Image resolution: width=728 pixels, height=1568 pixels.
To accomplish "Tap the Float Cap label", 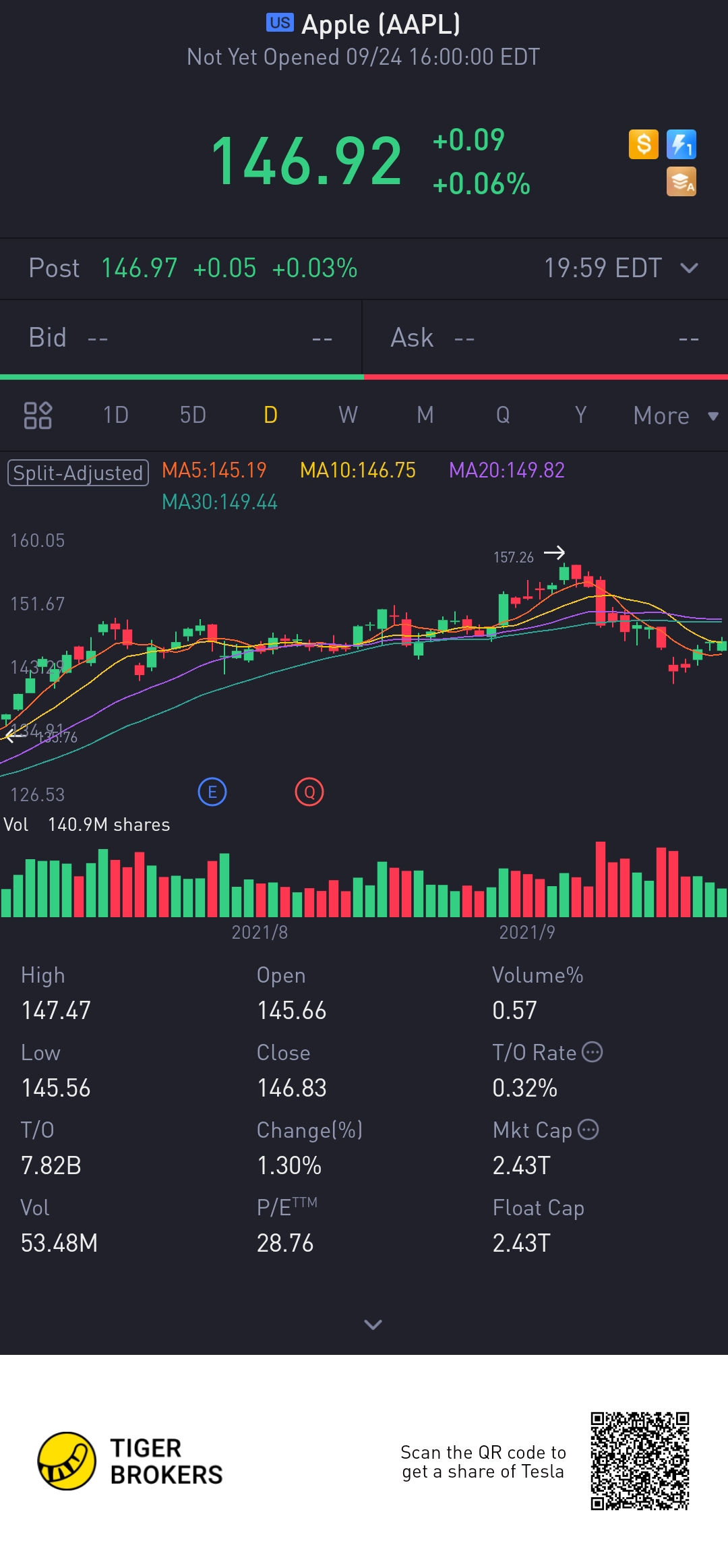I will point(538,1208).
